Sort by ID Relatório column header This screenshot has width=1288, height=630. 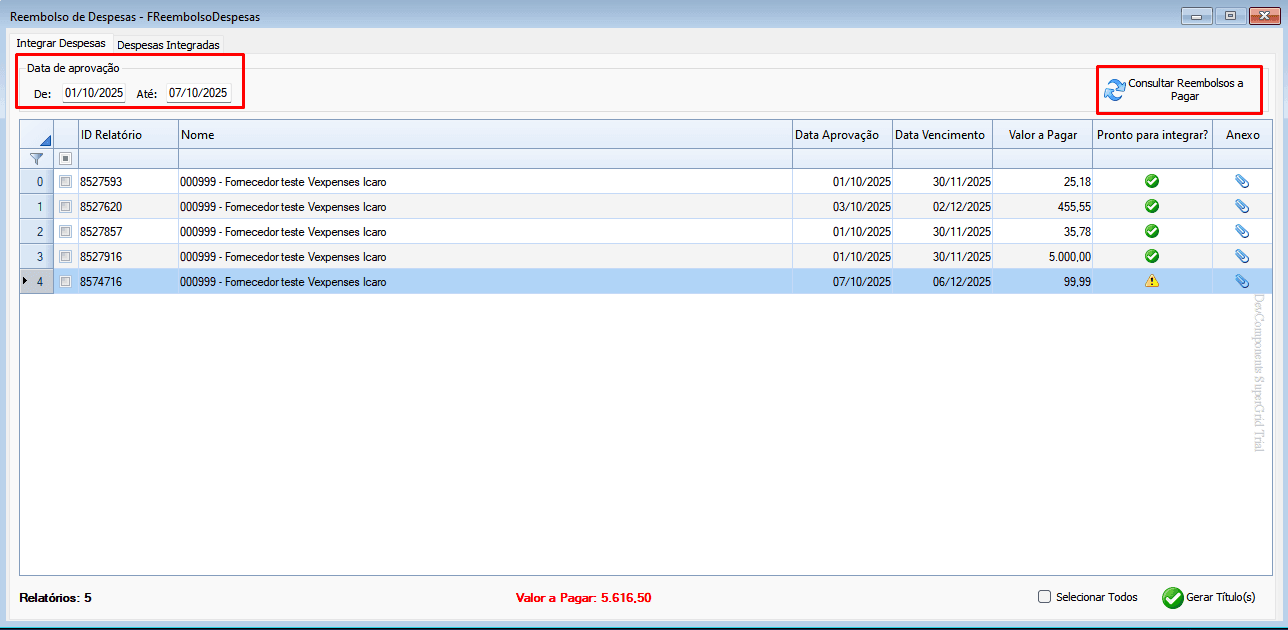[x=128, y=135]
